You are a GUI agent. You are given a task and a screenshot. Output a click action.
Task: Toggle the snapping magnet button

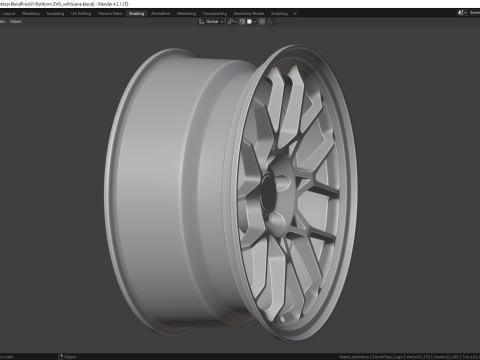(x=242, y=22)
